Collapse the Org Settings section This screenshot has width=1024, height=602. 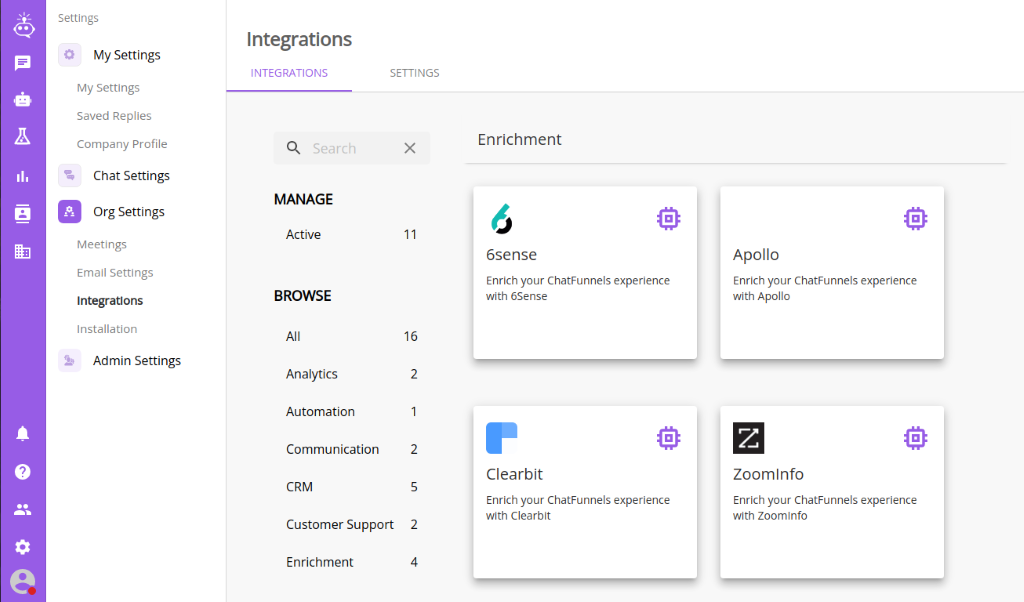129,212
